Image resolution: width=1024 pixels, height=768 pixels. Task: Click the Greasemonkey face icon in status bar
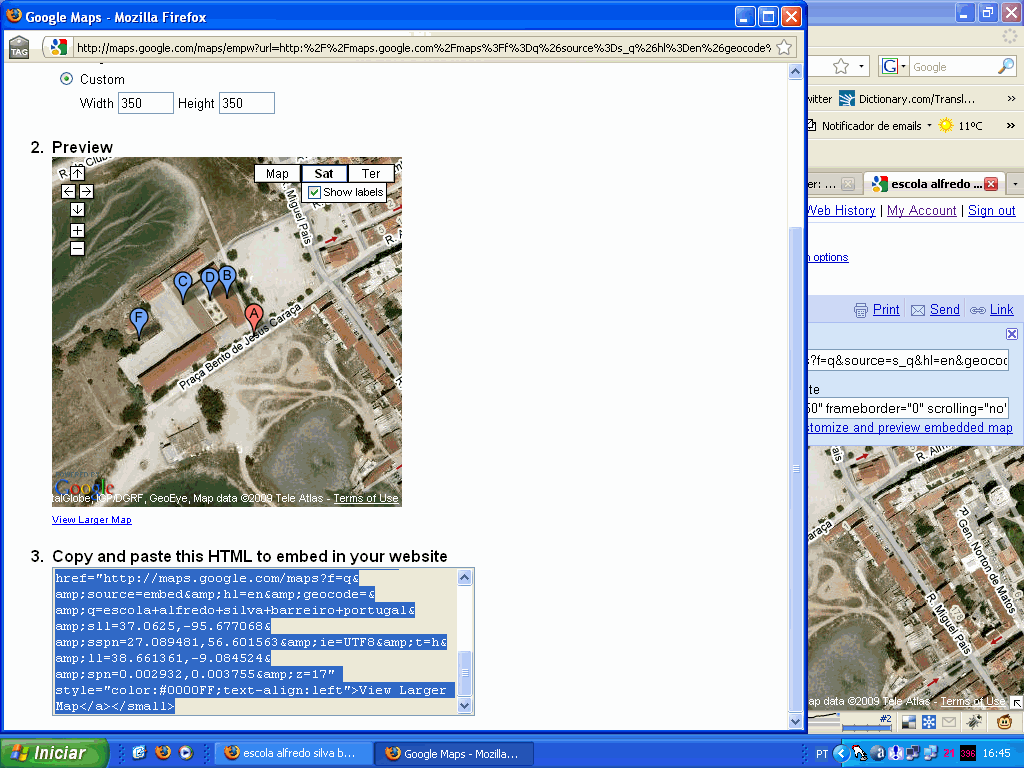point(1004,722)
